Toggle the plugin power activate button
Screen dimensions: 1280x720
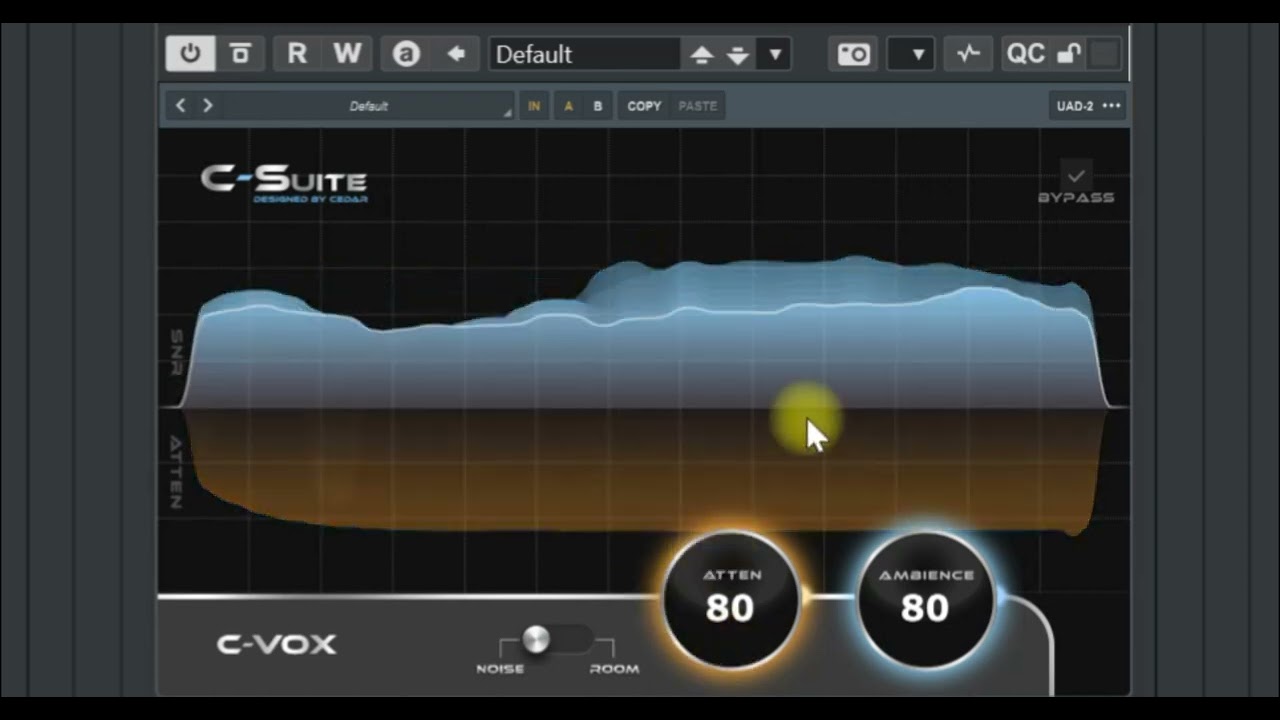click(190, 54)
